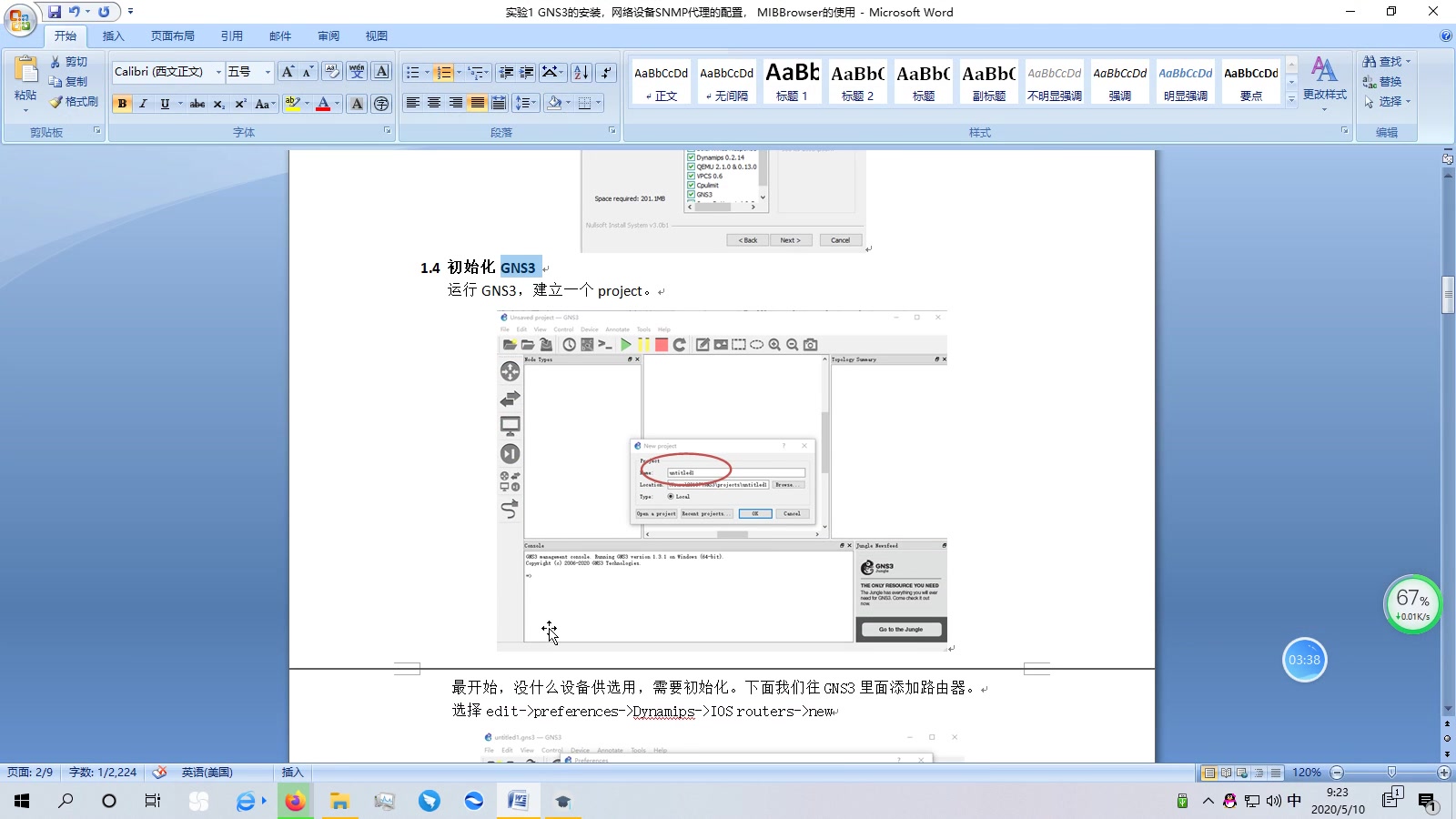The height and width of the screenshot is (819, 1456).
Task: Click the zoom slider handle
Action: click(x=1391, y=773)
